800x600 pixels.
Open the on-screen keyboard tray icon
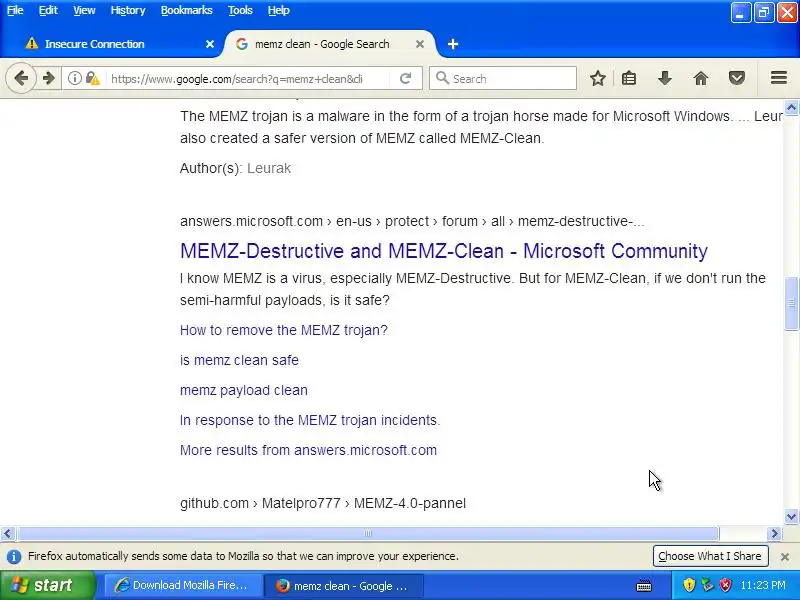click(x=644, y=586)
